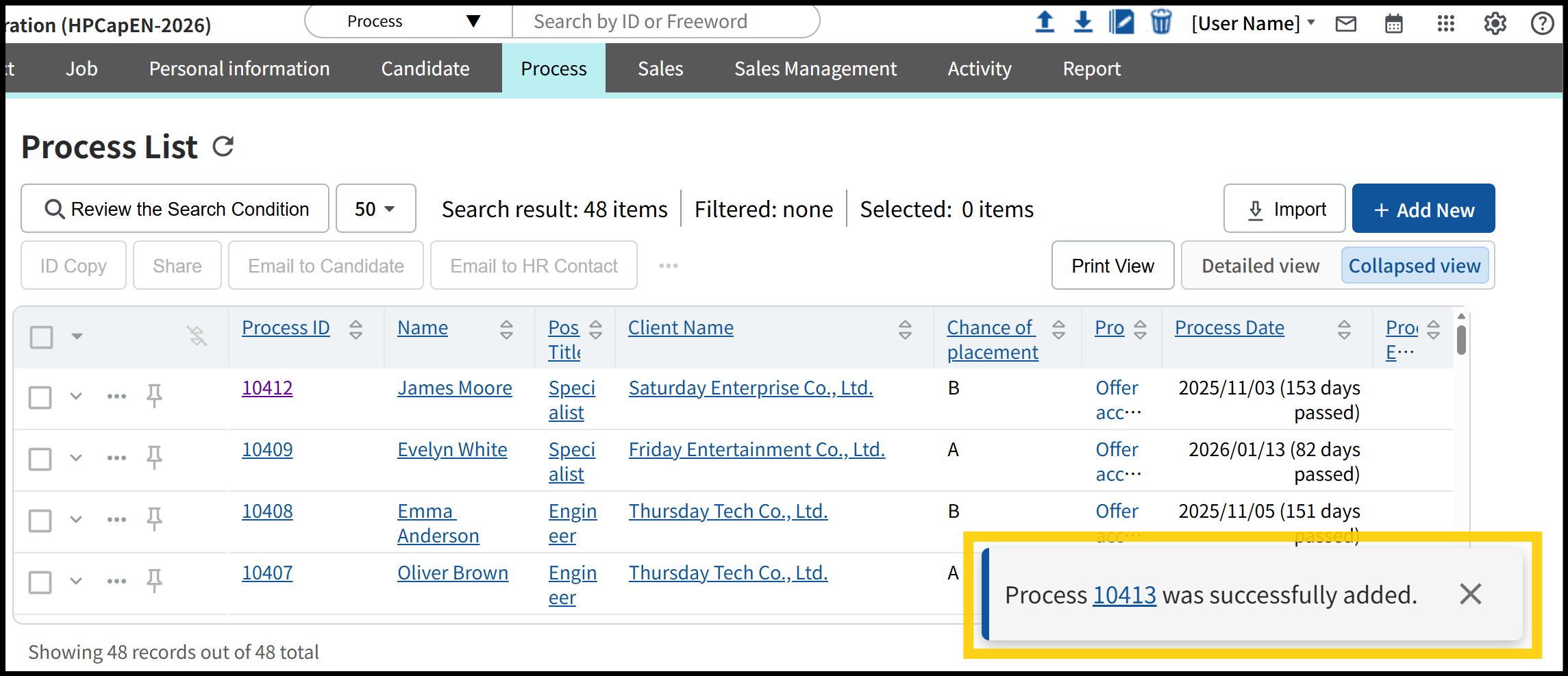This screenshot has width=1568, height=676.
Task: Open the 50 items-per-page dropdown
Action: click(375, 209)
